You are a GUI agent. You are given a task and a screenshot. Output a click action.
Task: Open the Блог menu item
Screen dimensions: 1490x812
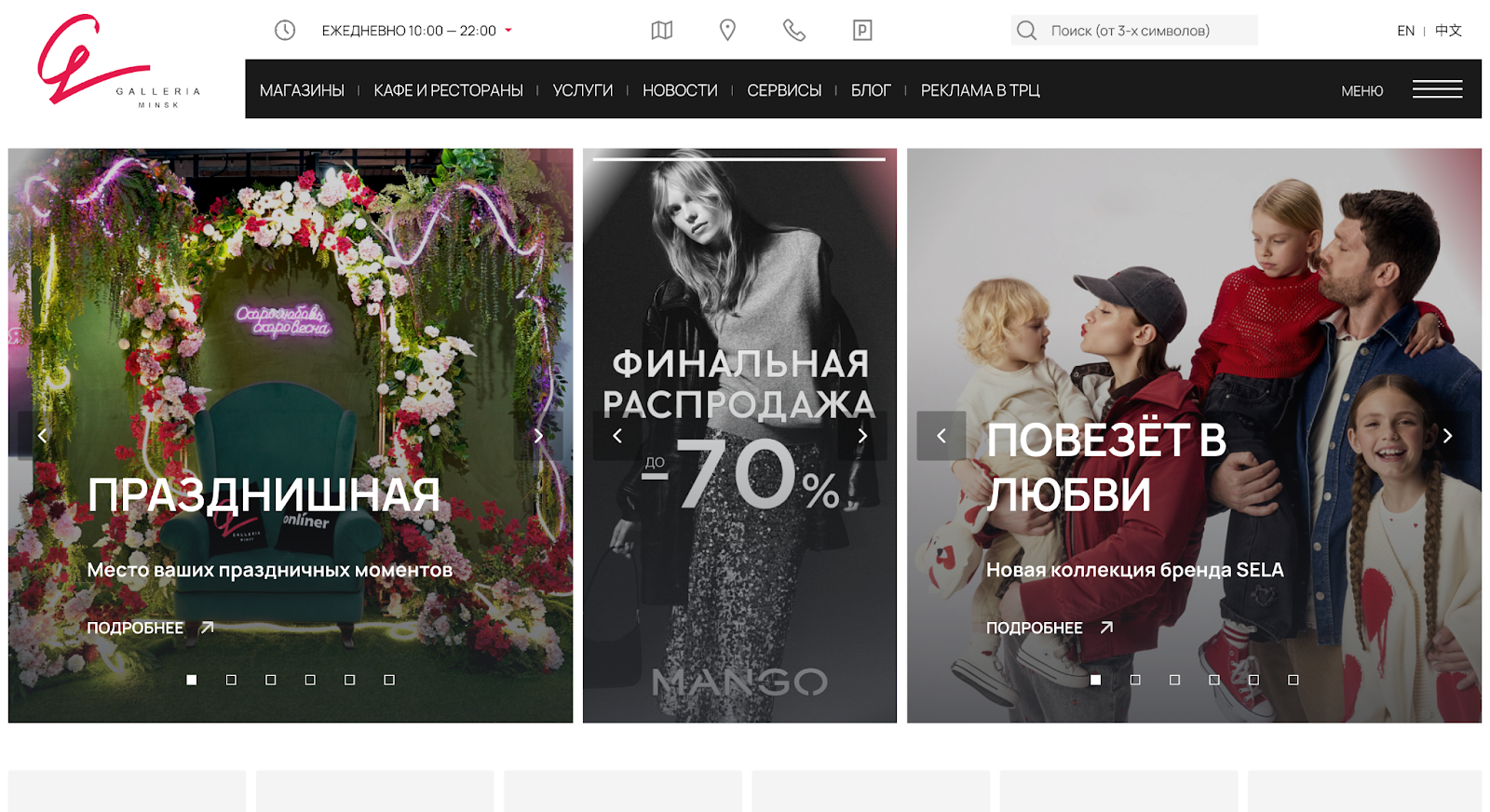871,90
